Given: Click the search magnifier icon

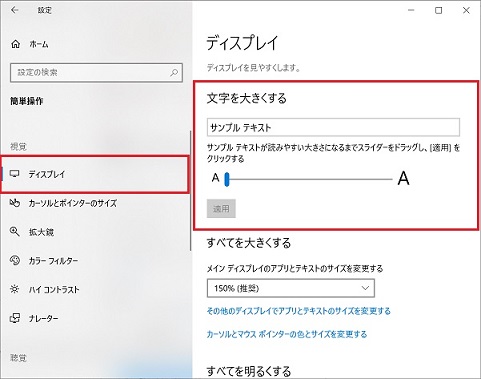Looking at the screenshot, I should tap(174, 72).
